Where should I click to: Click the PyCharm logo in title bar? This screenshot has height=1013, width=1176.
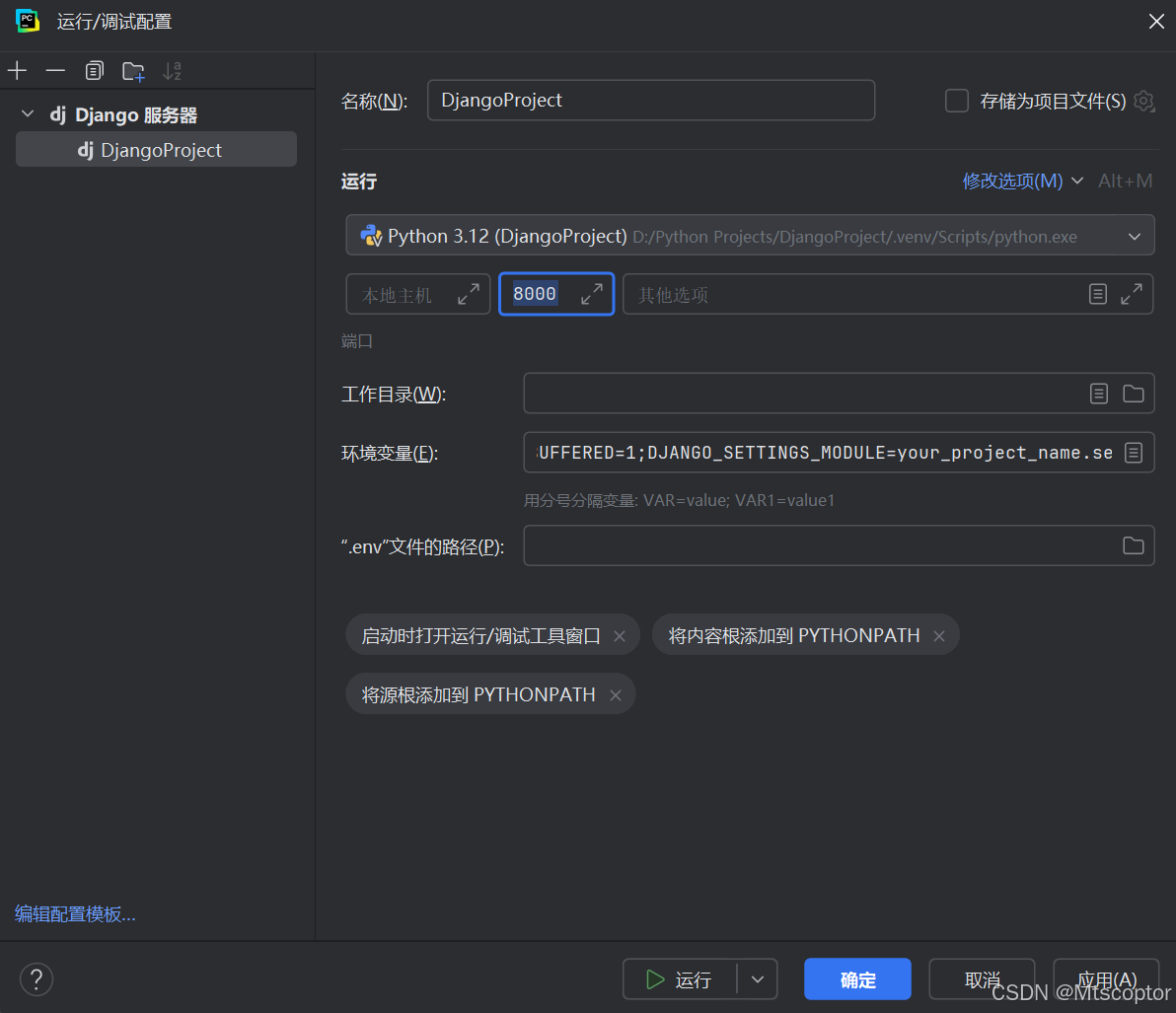click(x=28, y=21)
